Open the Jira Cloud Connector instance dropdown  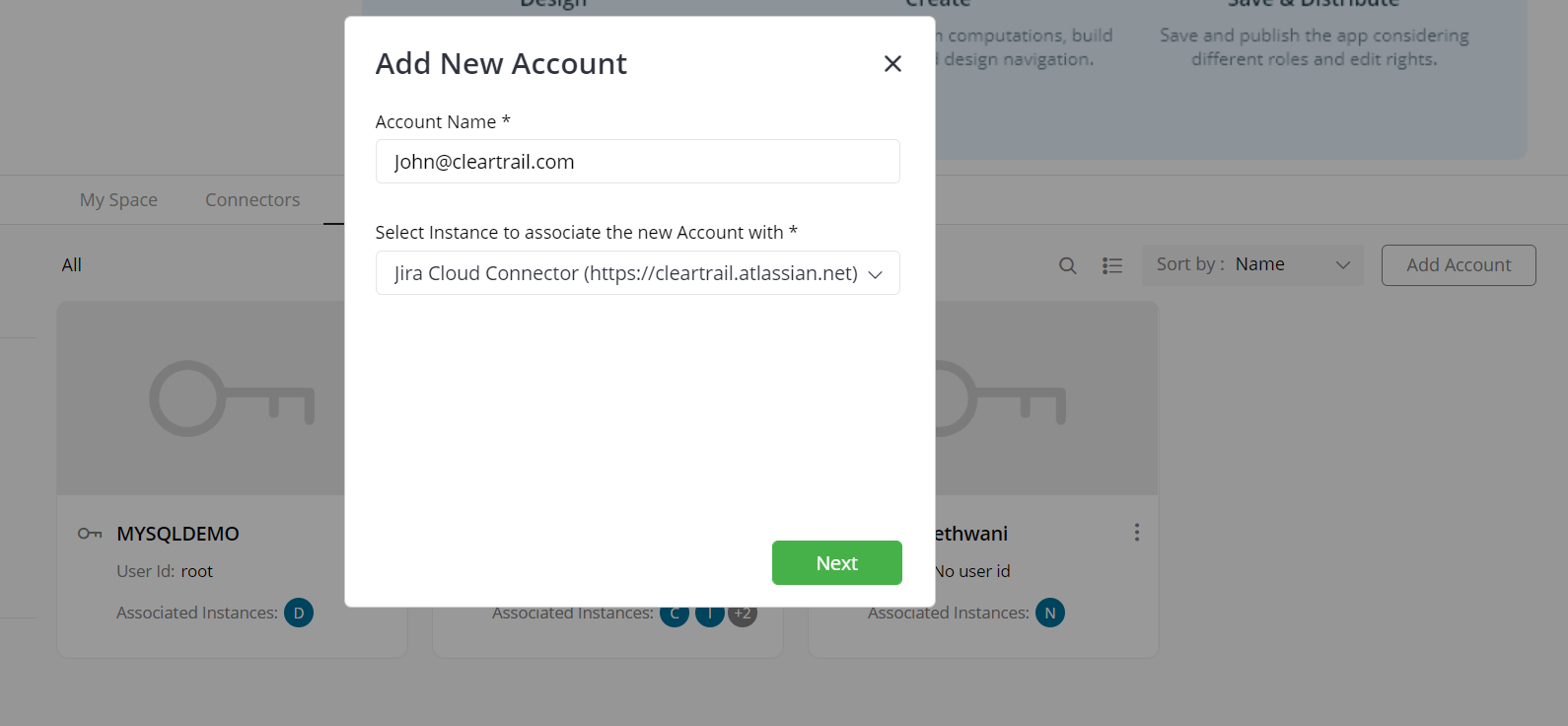tap(637, 273)
